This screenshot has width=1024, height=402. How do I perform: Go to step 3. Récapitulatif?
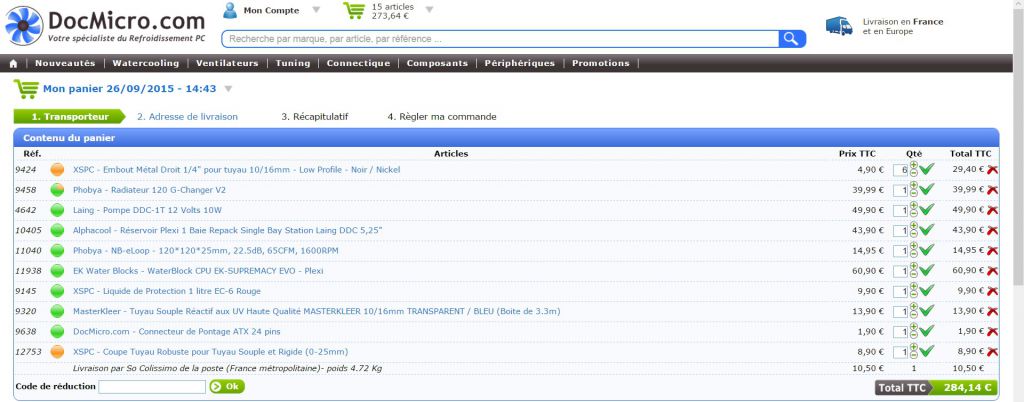[x=315, y=117]
